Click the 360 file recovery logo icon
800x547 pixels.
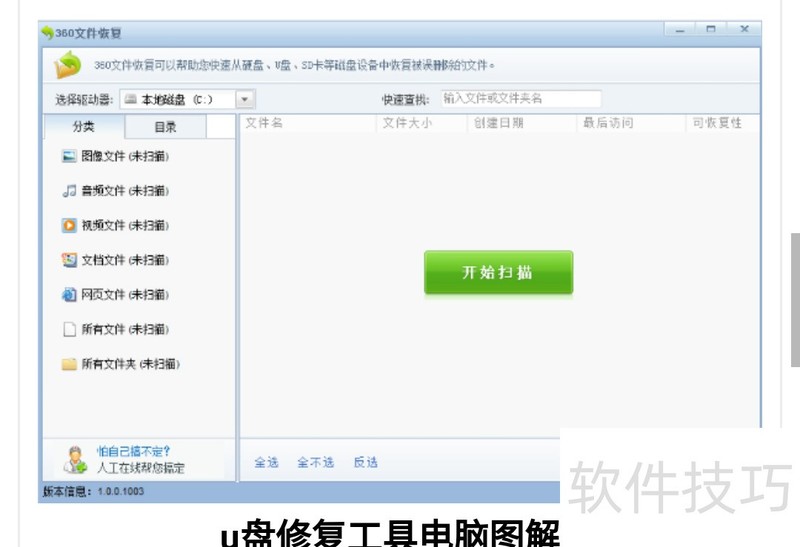tap(68, 66)
